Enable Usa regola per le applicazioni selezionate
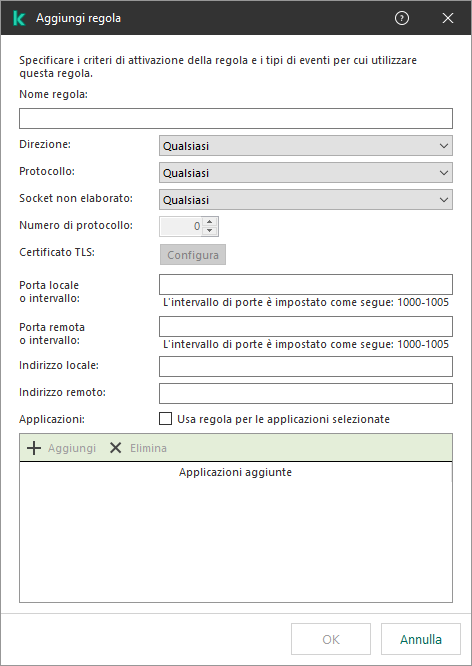This screenshot has height=666, width=472. coord(165,419)
